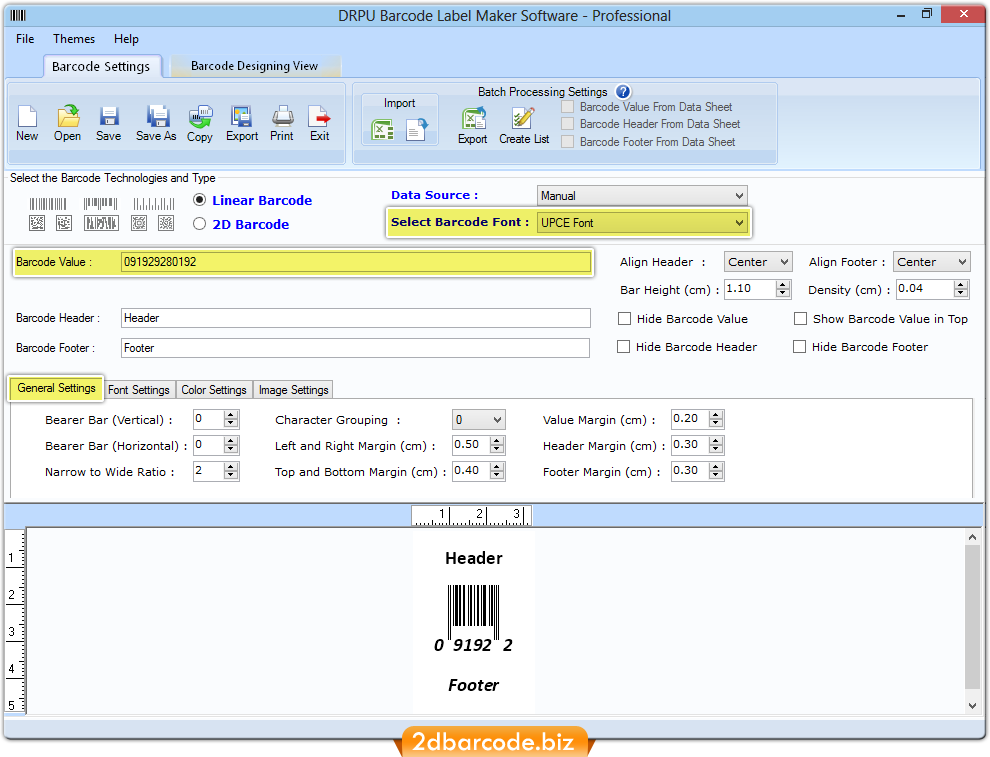Decrease Footer Margin value
Viewport: 990px width, 757px height.
point(715,475)
